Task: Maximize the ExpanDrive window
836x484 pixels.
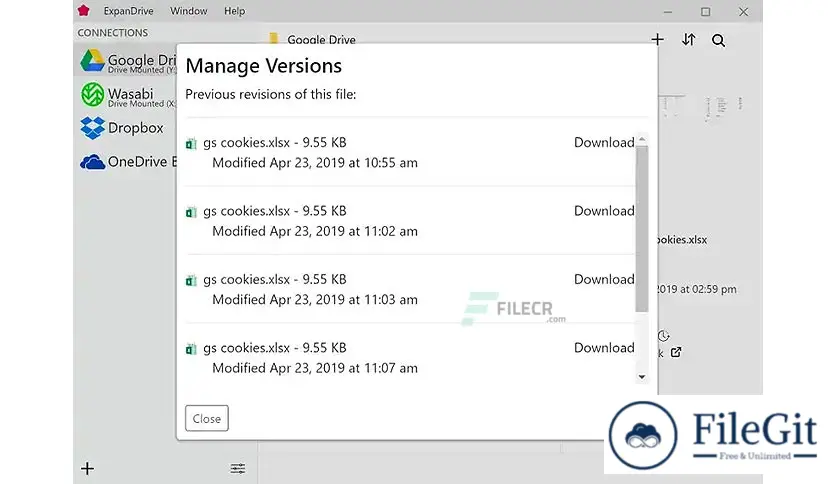Action: [x=705, y=12]
